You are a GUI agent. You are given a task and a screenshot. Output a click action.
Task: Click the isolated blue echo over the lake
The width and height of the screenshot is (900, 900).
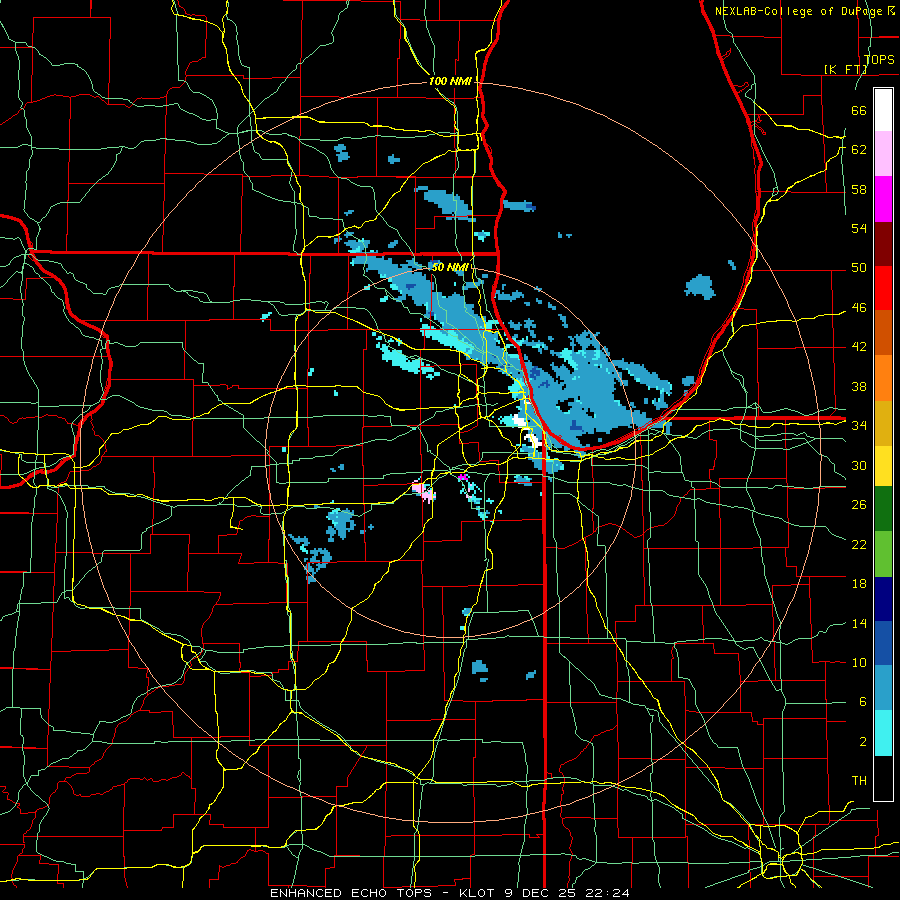pos(700,286)
